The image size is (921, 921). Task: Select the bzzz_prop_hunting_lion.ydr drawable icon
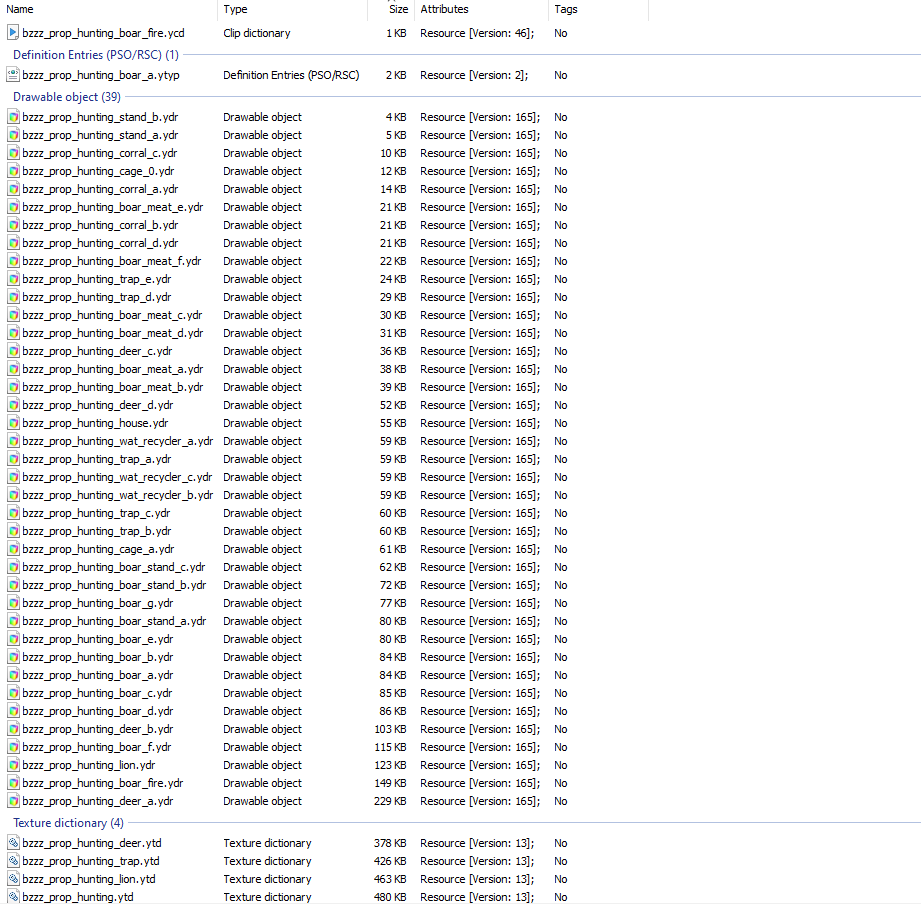pyautogui.click(x=13, y=765)
